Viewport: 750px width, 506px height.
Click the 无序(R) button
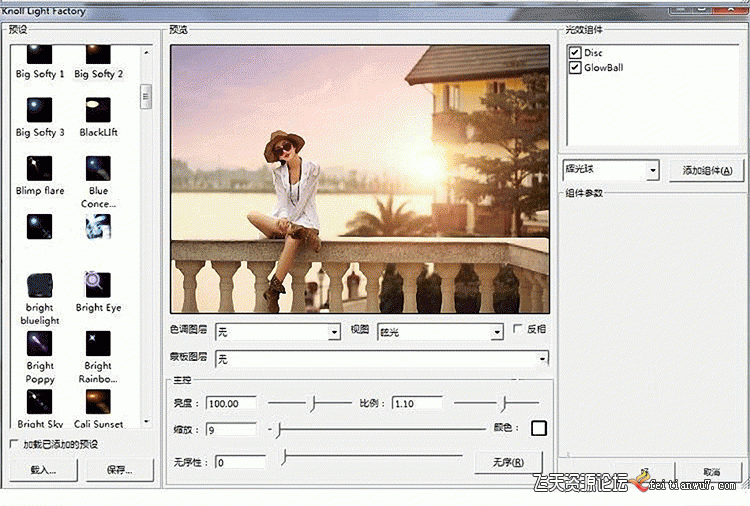coord(508,462)
